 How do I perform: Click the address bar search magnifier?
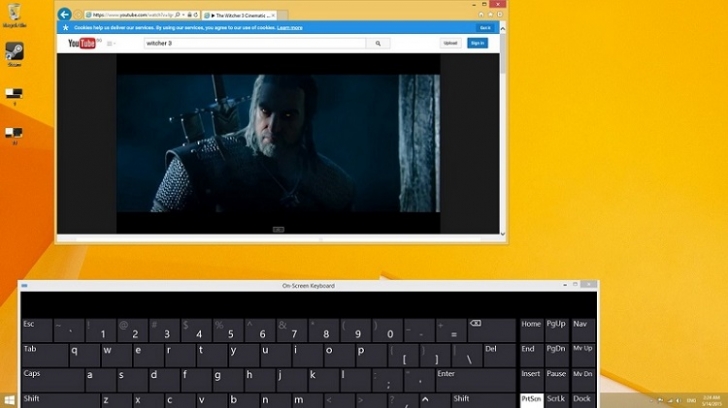178,15
